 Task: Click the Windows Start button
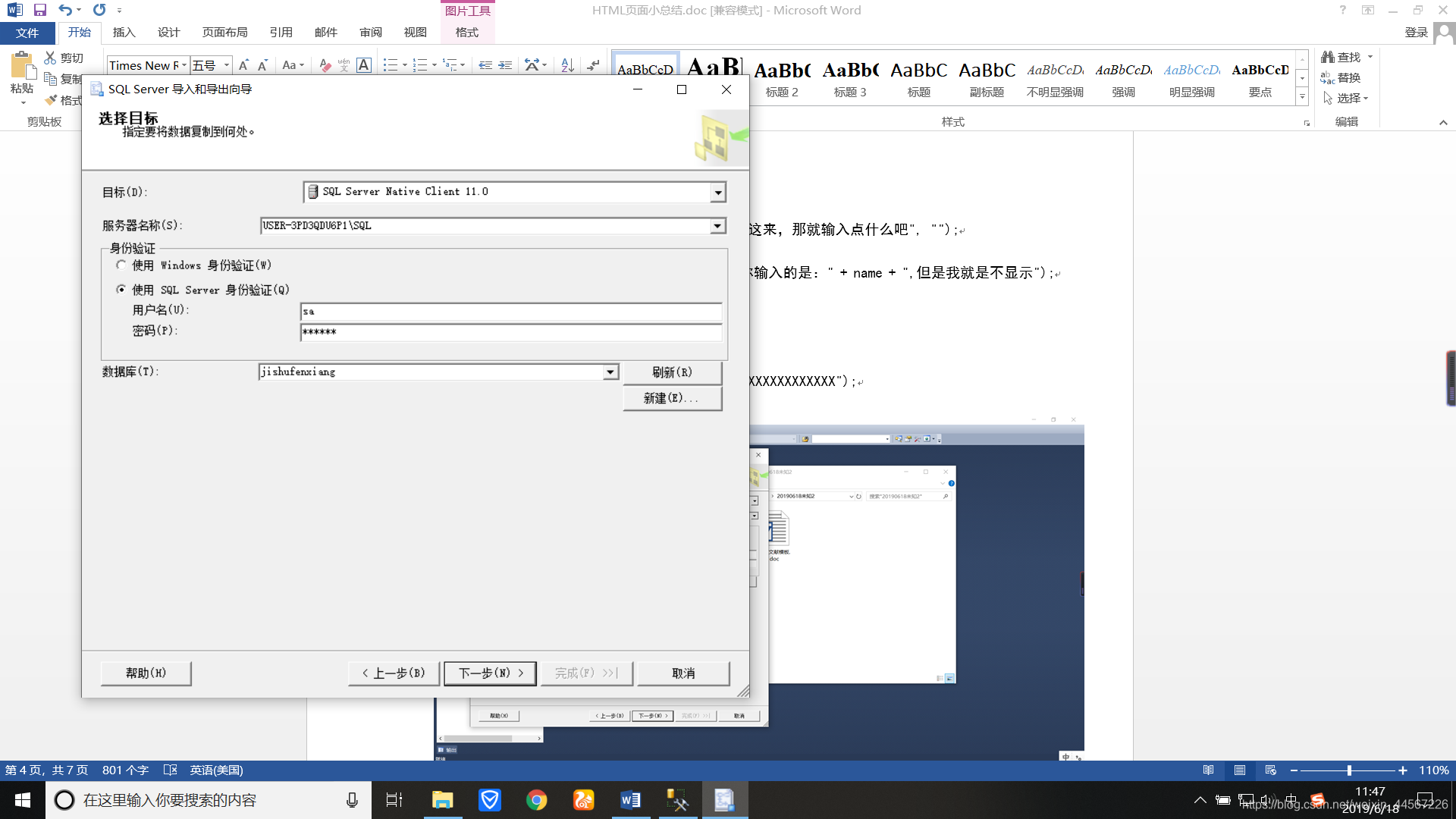[x=23, y=800]
